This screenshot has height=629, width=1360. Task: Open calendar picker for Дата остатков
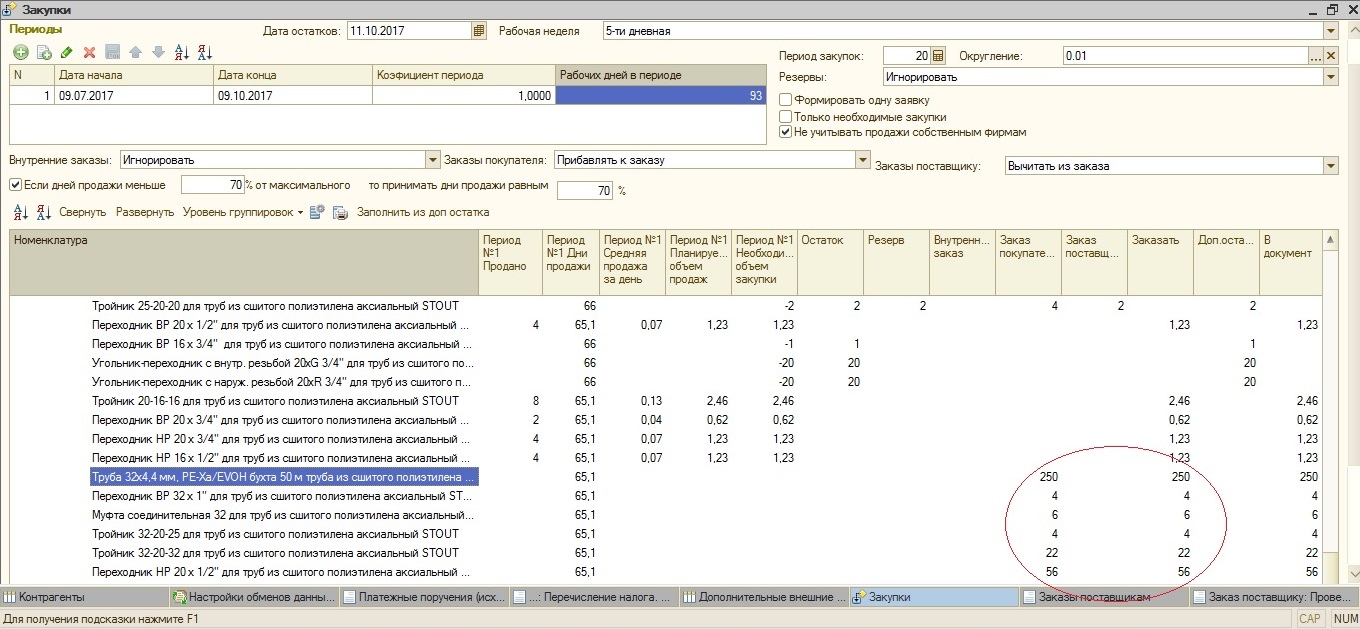tap(478, 31)
